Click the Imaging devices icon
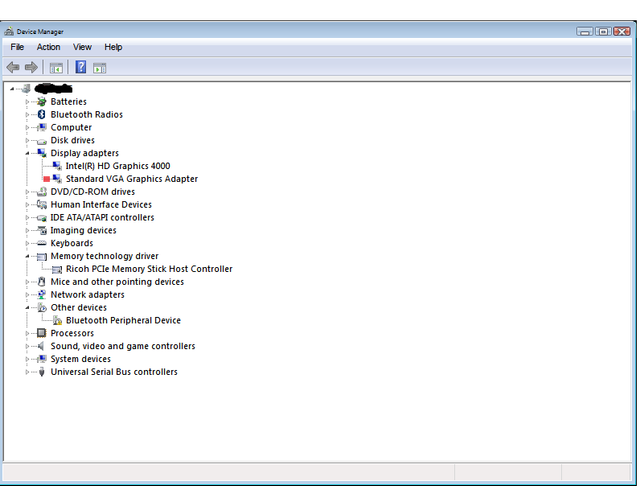The image size is (640, 486). click(x=42, y=231)
